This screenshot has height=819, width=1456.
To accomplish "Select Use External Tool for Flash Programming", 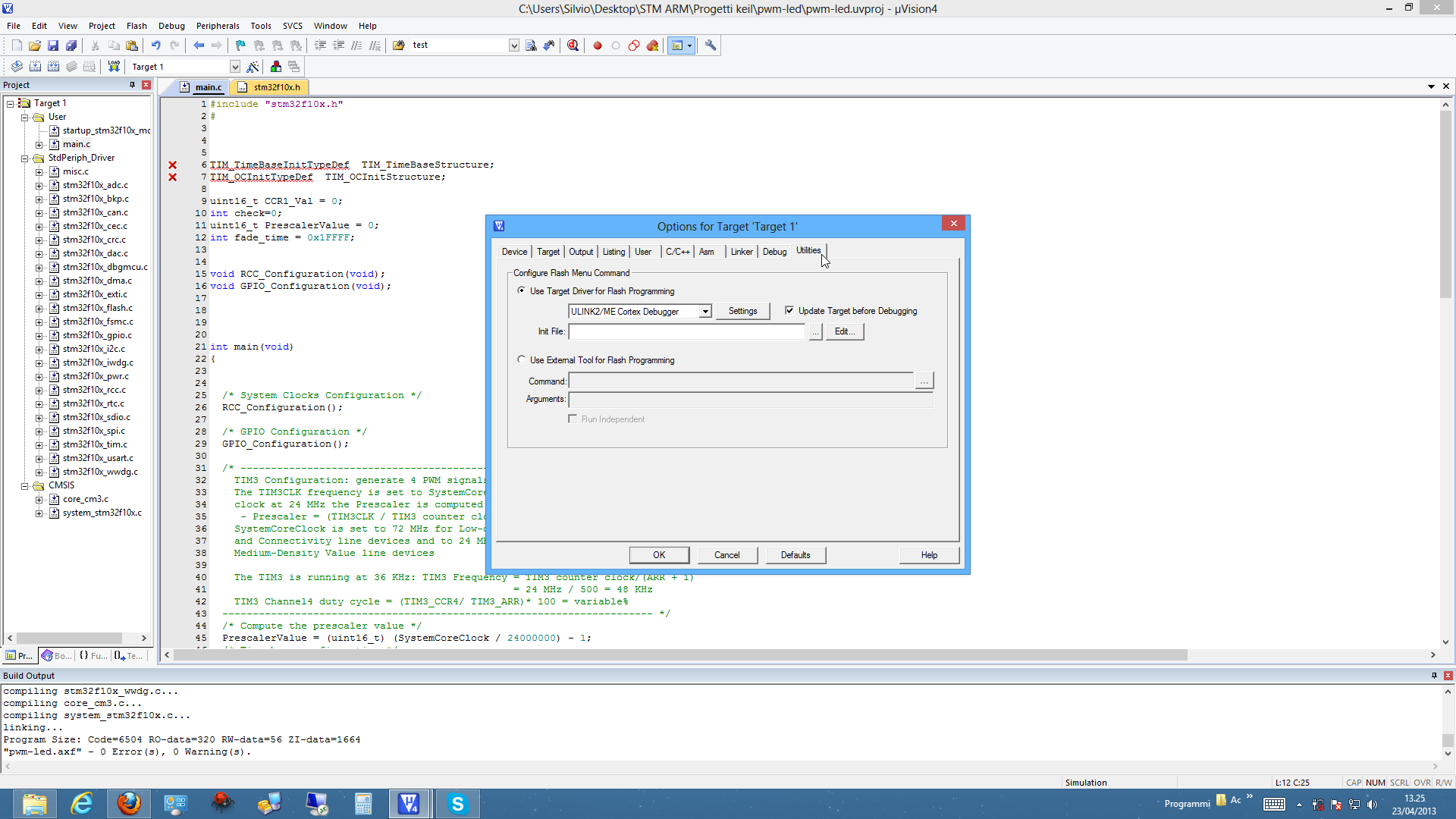I will tap(521, 360).
